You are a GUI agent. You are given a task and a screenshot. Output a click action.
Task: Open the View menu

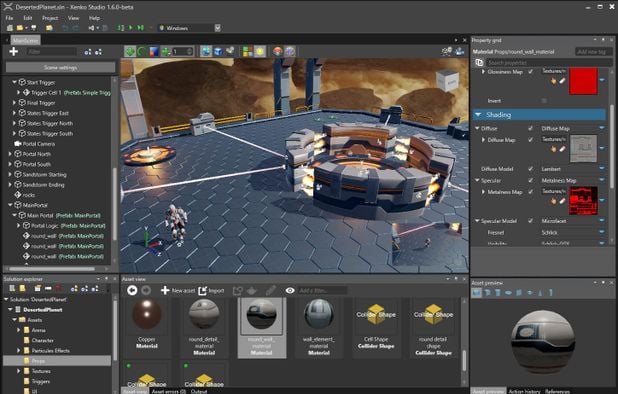click(x=73, y=18)
